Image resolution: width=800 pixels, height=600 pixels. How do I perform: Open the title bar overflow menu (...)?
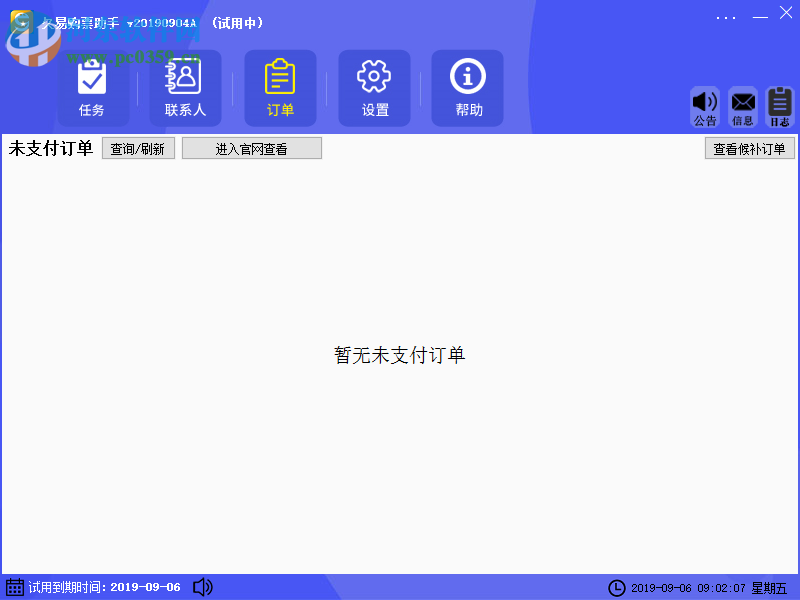coord(726,17)
